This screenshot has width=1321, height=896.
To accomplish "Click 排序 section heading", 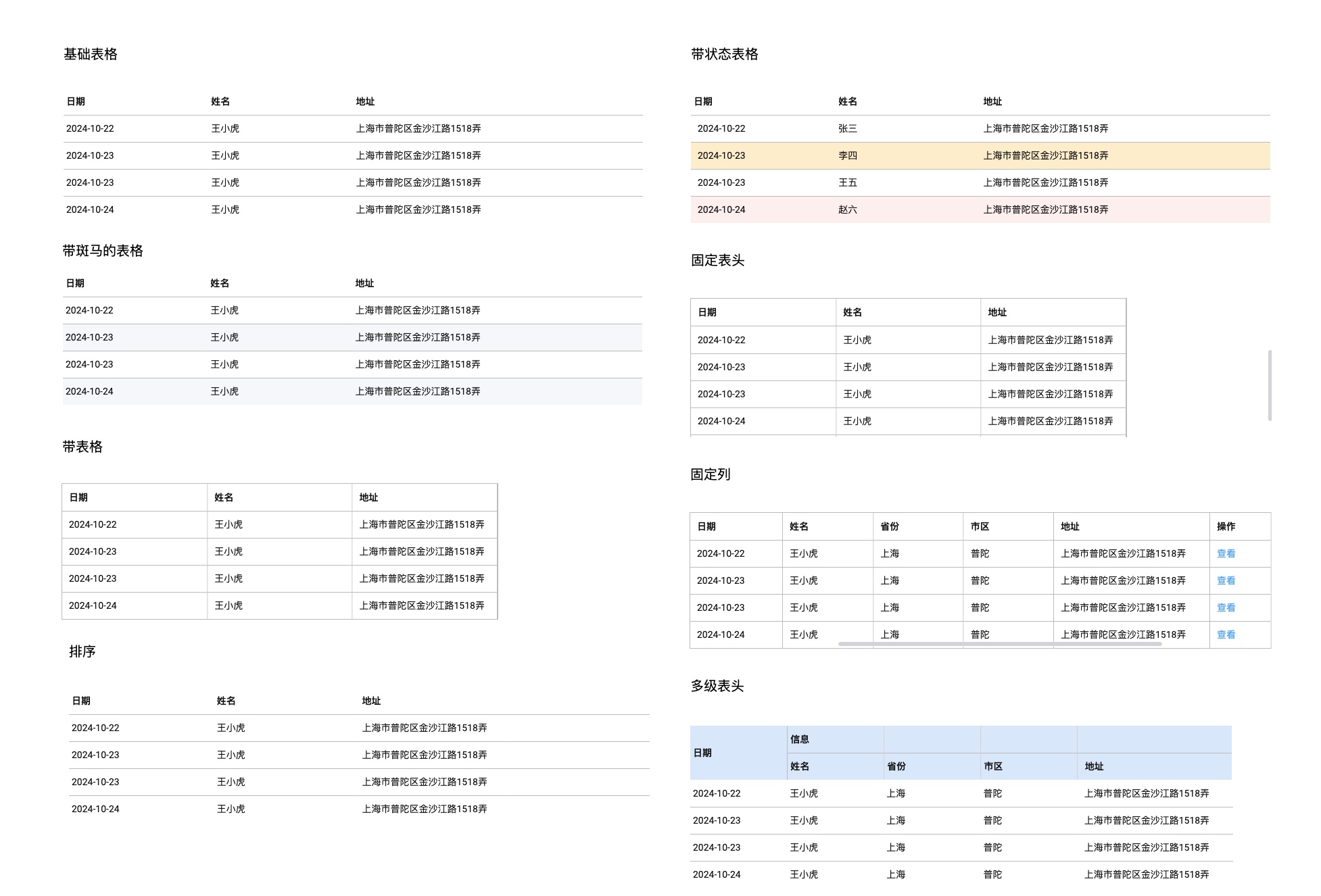I will [82, 651].
